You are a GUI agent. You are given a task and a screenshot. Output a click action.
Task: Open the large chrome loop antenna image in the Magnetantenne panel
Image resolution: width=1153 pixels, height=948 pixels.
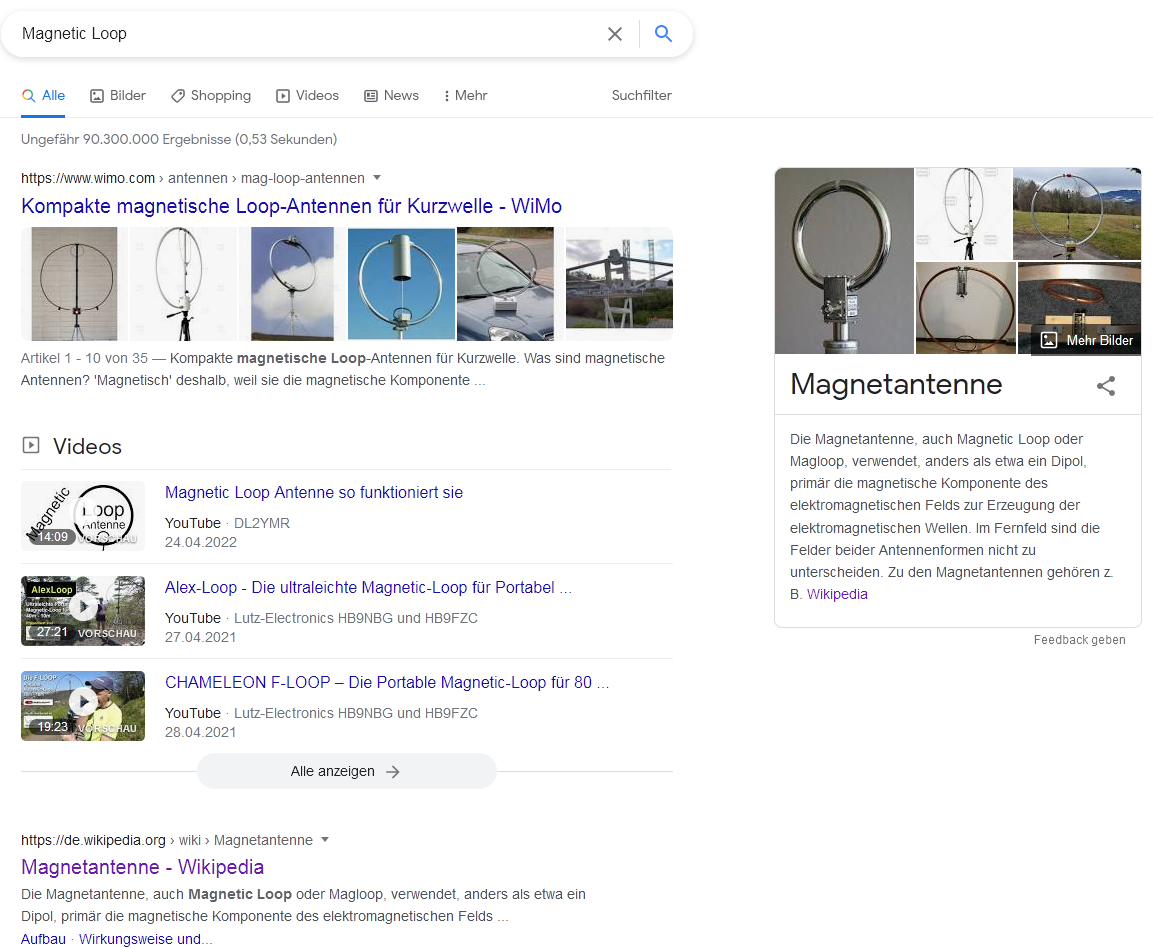tap(844, 261)
